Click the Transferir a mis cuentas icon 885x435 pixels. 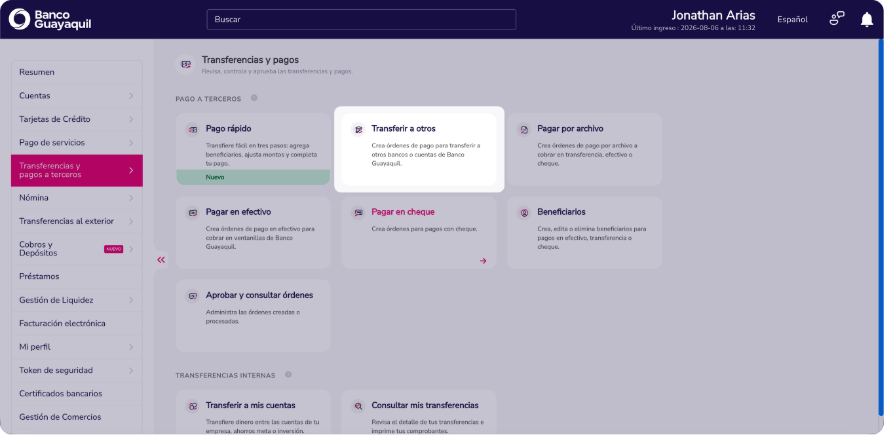pos(193,406)
